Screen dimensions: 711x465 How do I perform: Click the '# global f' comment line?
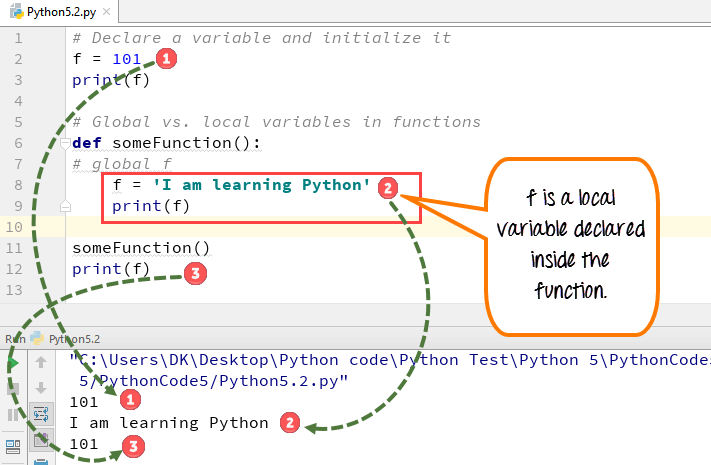121,163
